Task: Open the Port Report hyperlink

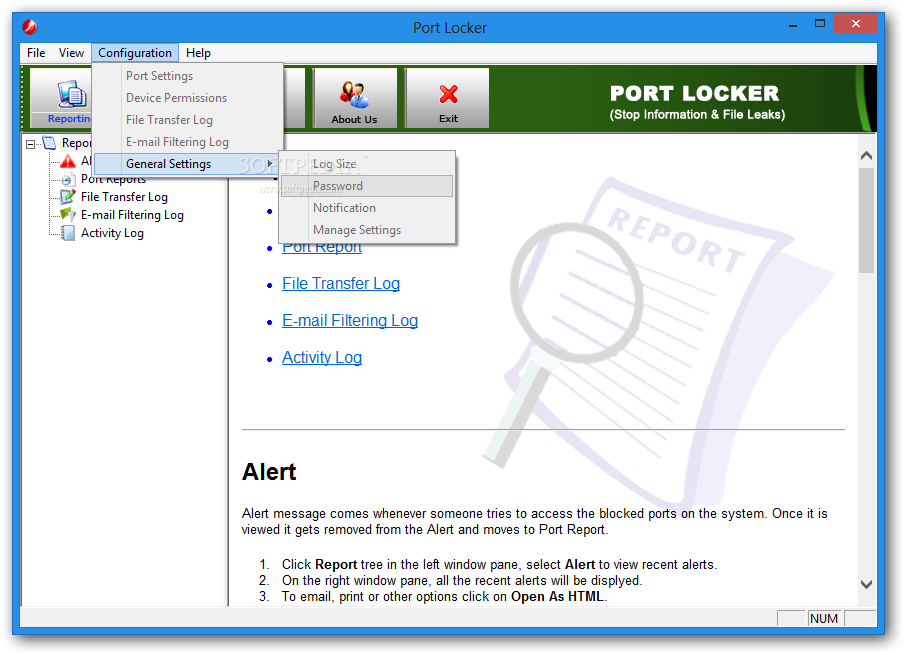Action: coord(321,248)
